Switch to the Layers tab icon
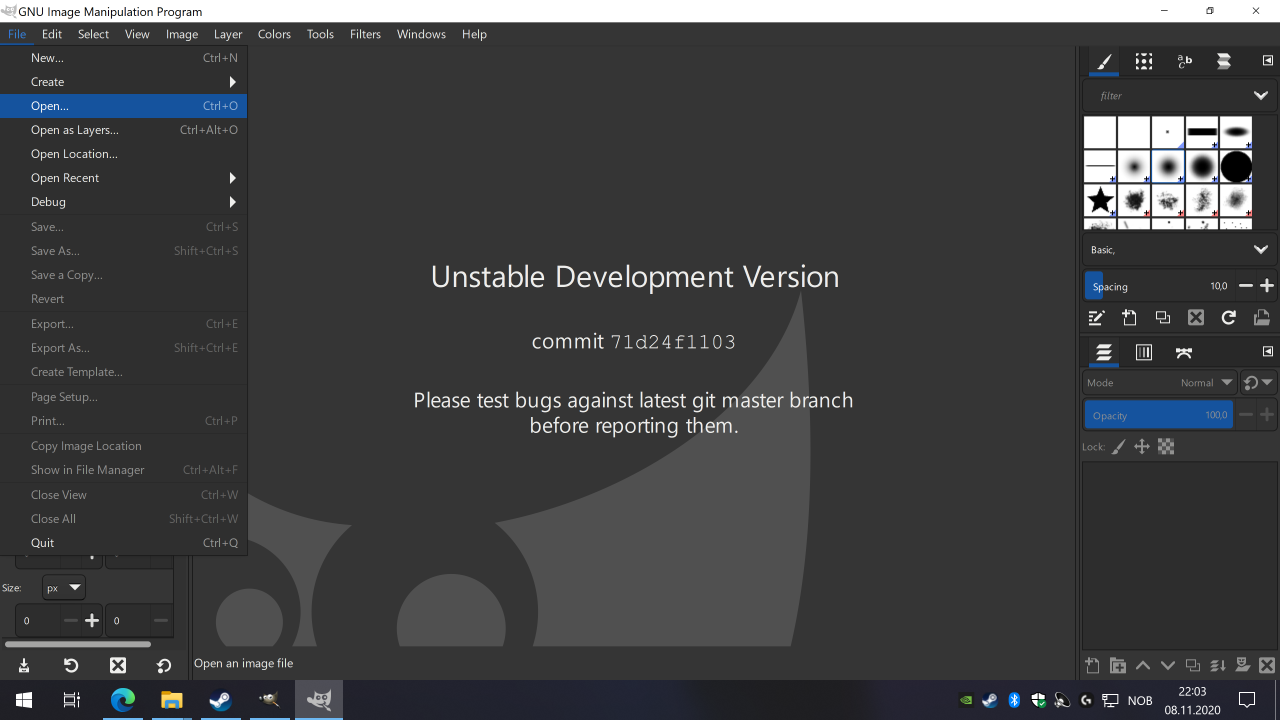The height and width of the screenshot is (720, 1280). pyautogui.click(x=1104, y=353)
